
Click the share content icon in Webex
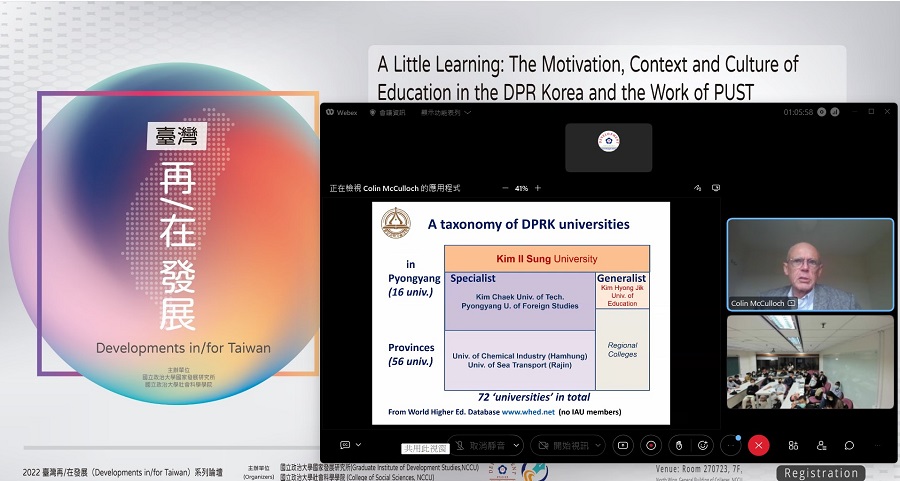point(623,445)
